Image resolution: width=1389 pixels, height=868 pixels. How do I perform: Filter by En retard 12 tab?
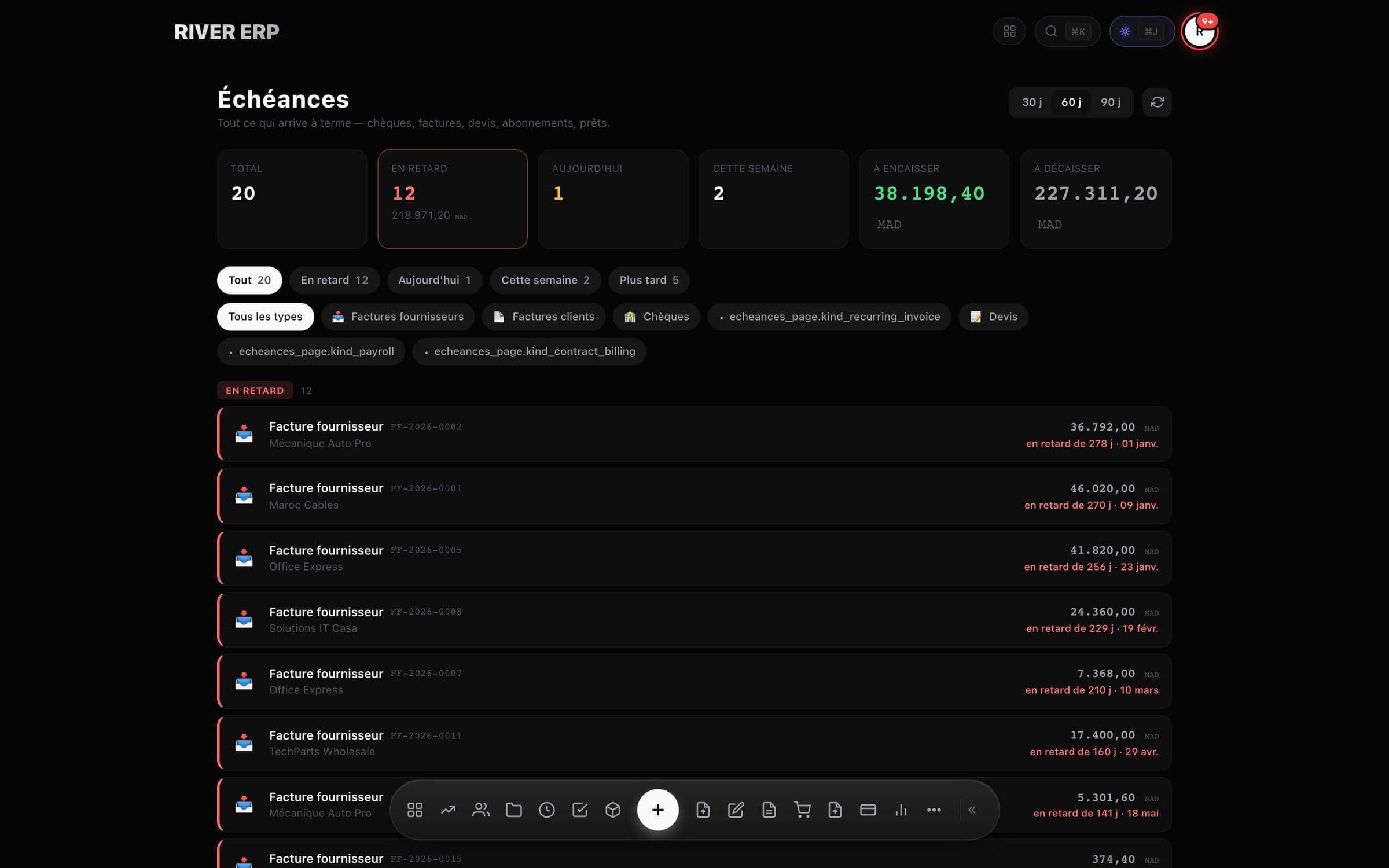(334, 280)
